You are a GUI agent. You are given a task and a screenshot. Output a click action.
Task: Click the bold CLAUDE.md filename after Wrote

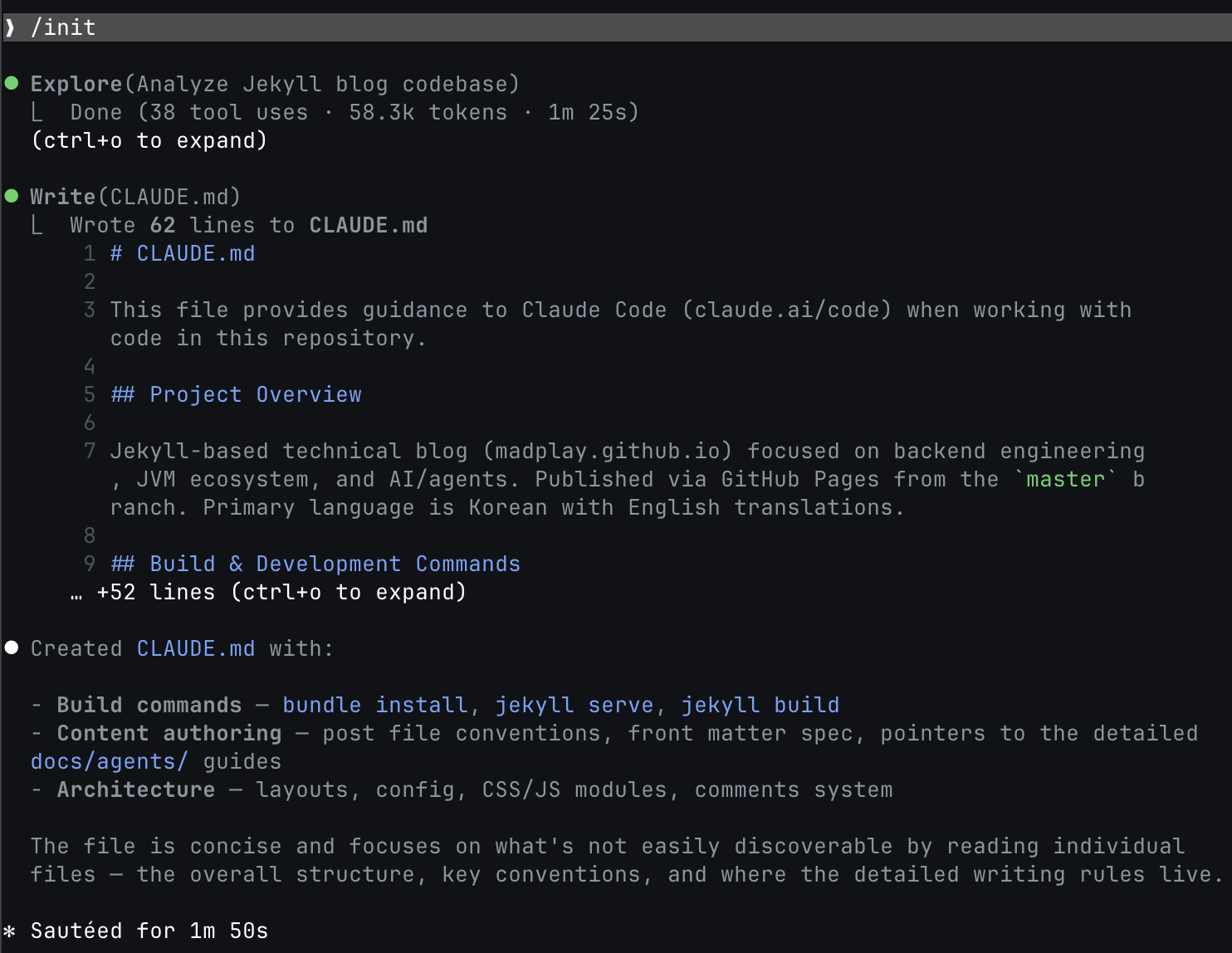pyautogui.click(x=369, y=225)
